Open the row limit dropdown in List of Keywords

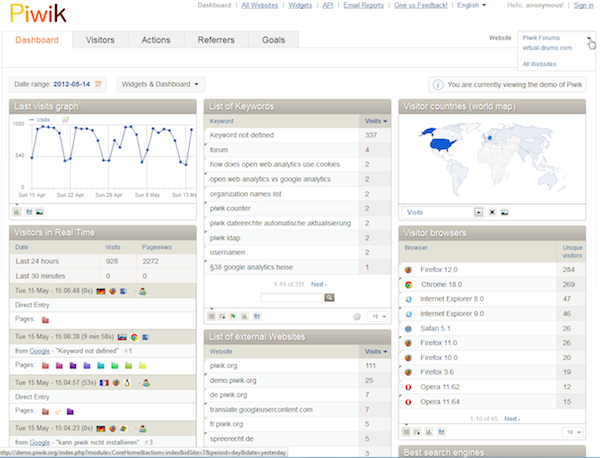coord(379,316)
